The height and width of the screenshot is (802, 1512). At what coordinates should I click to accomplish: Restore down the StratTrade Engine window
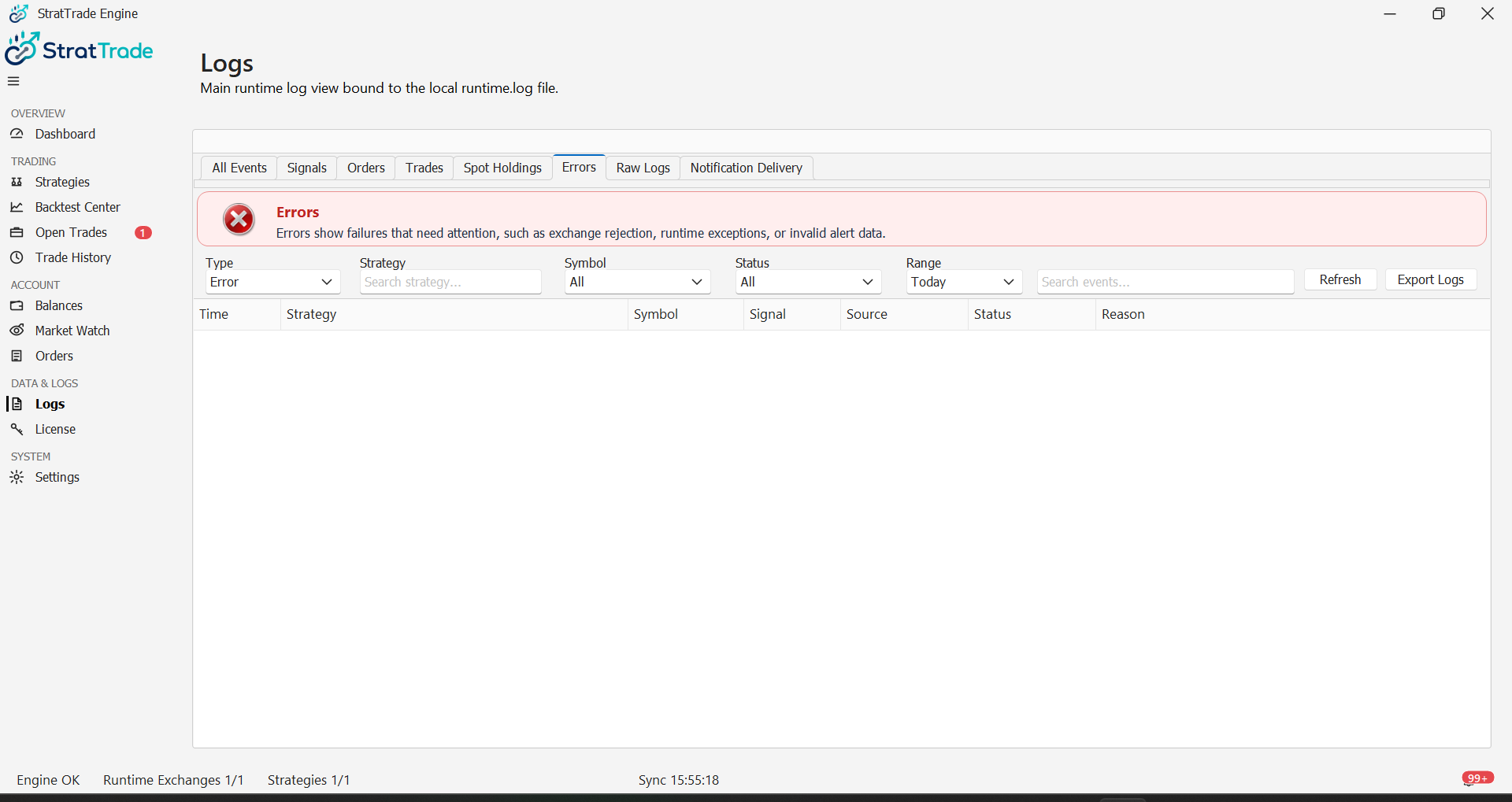1439,13
